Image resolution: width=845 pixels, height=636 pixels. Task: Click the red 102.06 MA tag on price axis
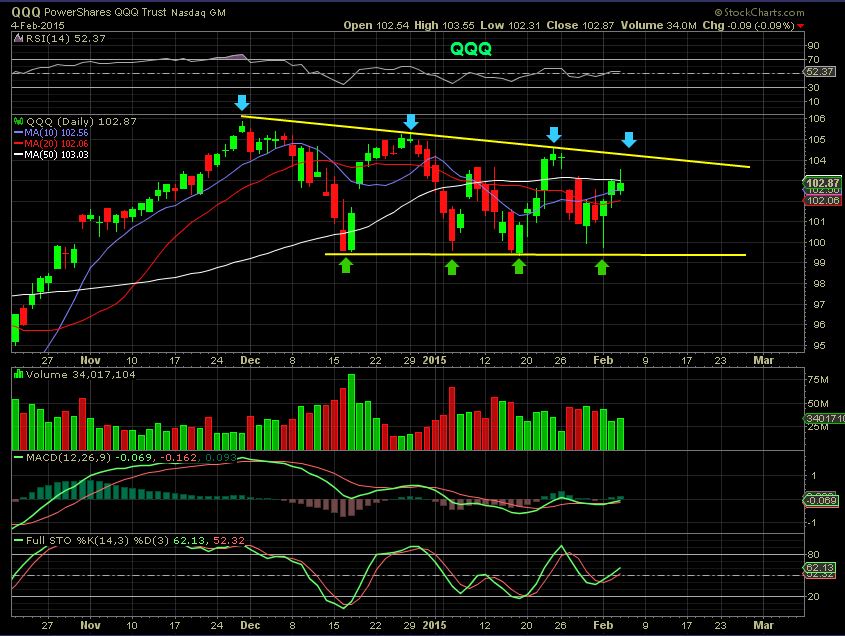tap(822, 201)
